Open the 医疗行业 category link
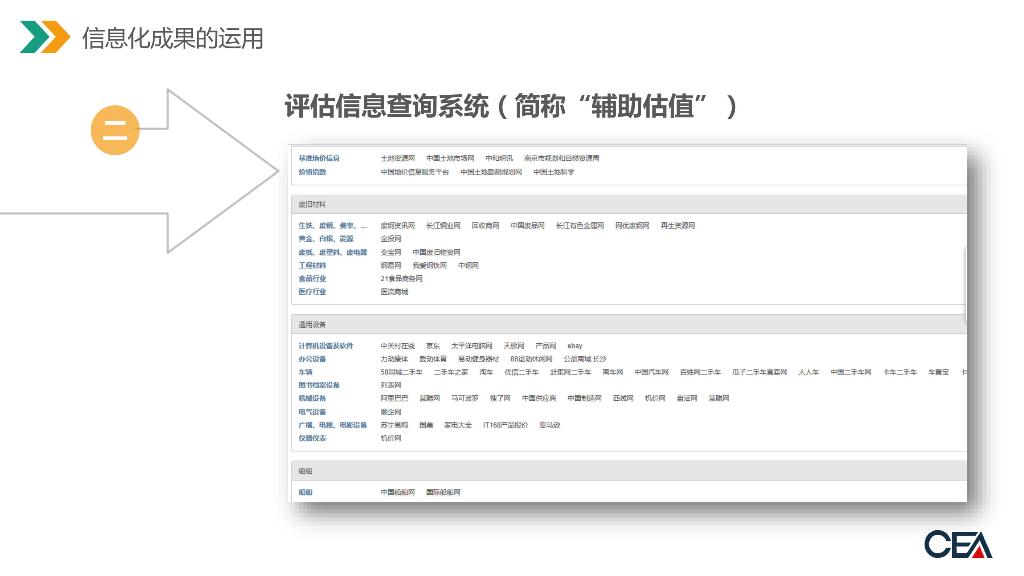 click(312, 291)
